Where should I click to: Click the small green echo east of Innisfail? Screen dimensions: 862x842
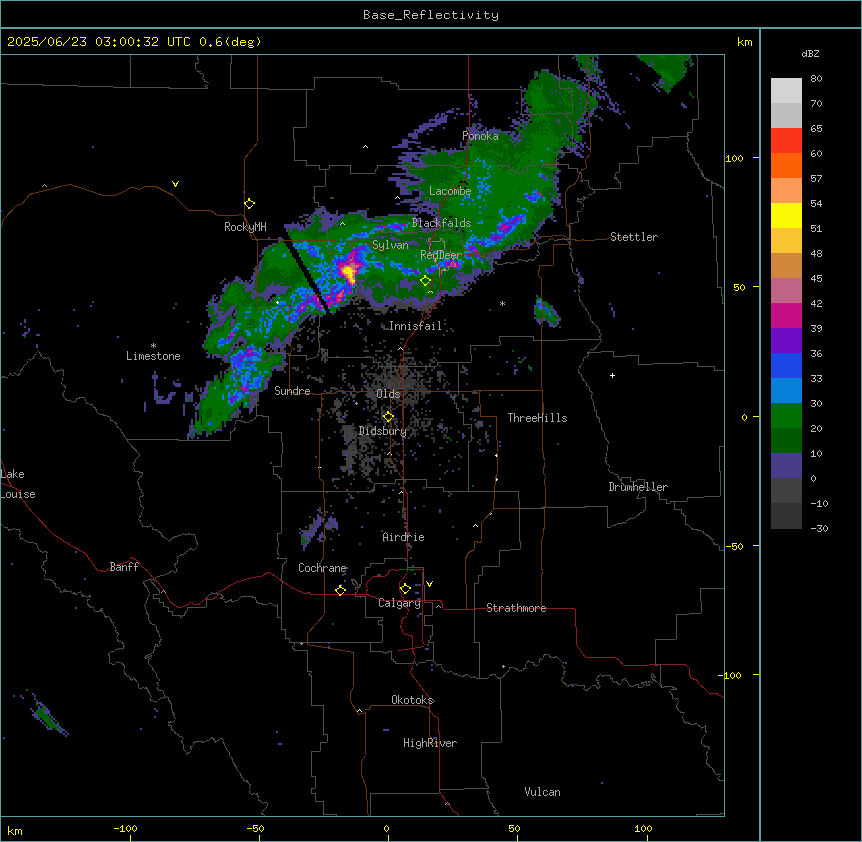[546, 312]
